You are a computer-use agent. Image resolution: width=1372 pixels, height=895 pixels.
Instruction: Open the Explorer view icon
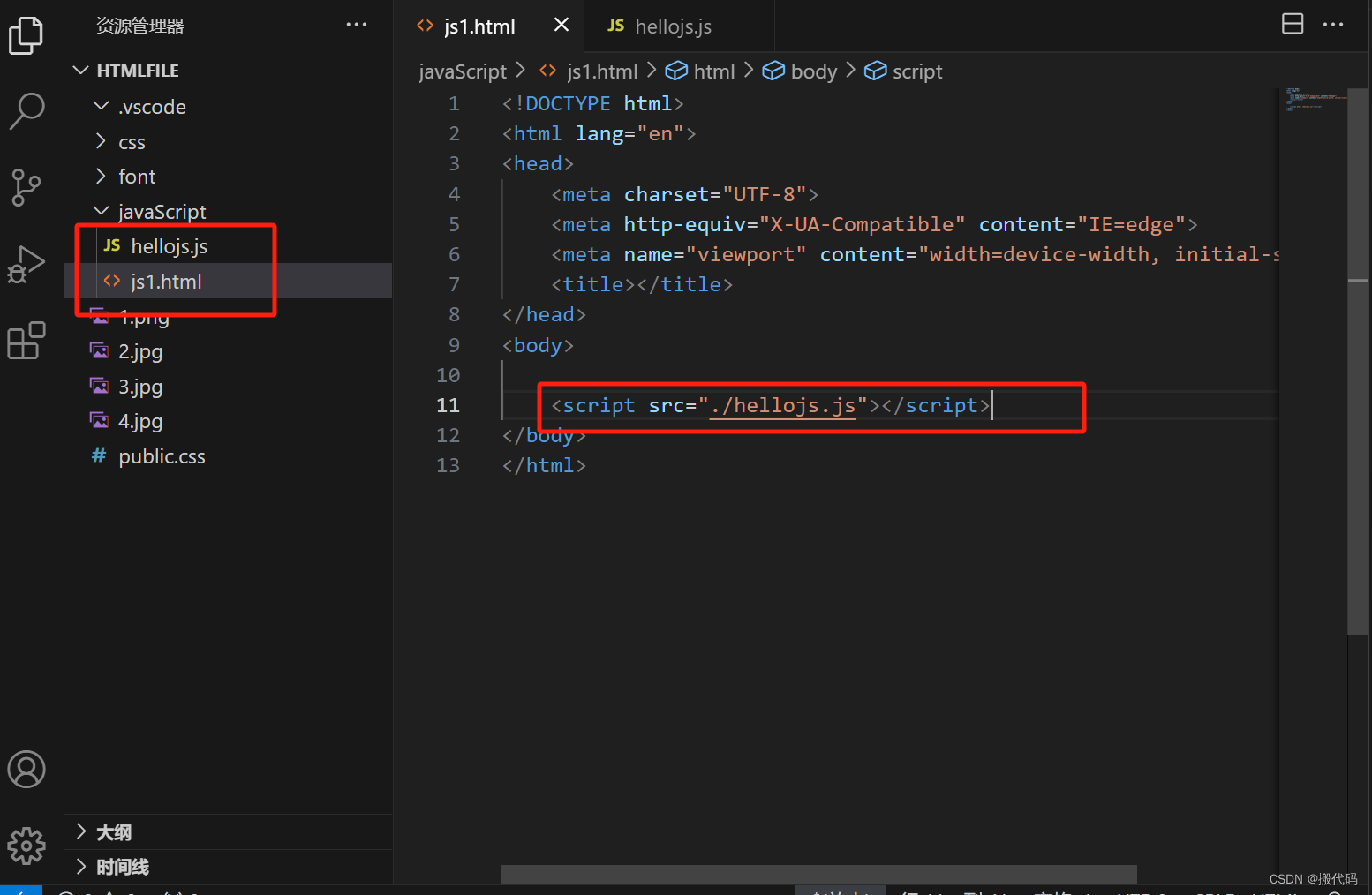26,35
